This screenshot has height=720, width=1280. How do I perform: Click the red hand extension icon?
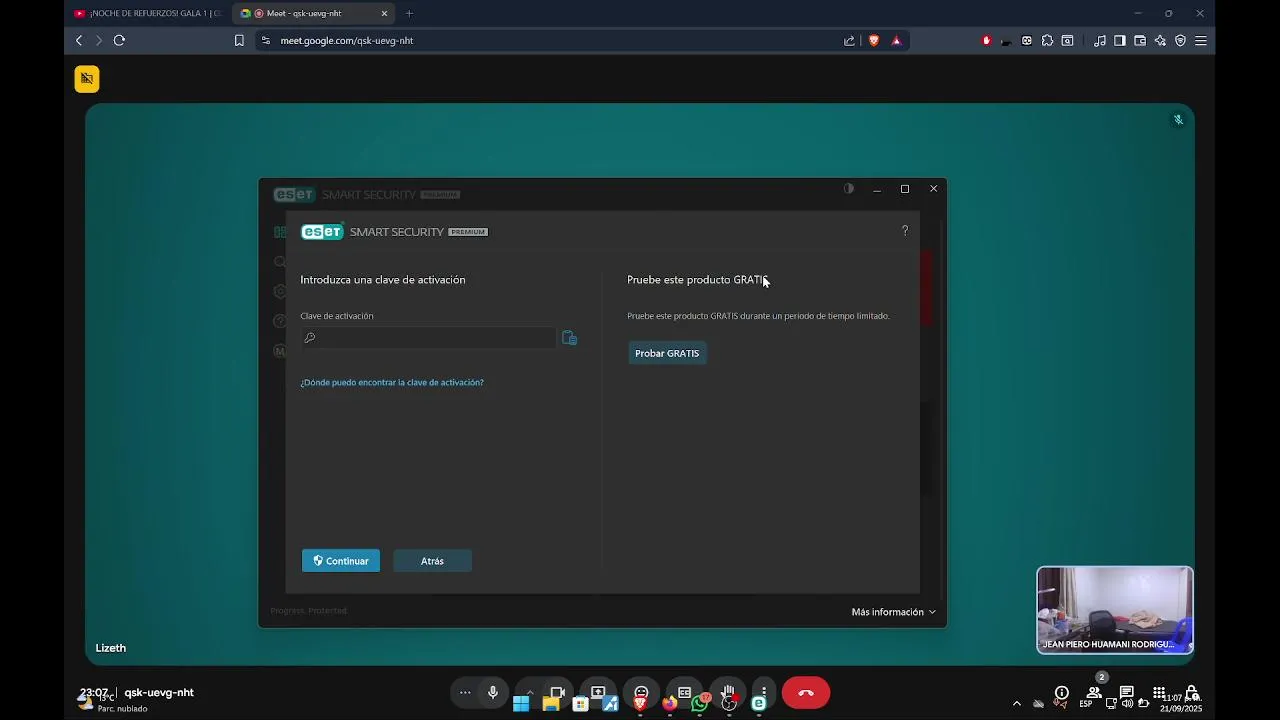pyautogui.click(x=987, y=40)
